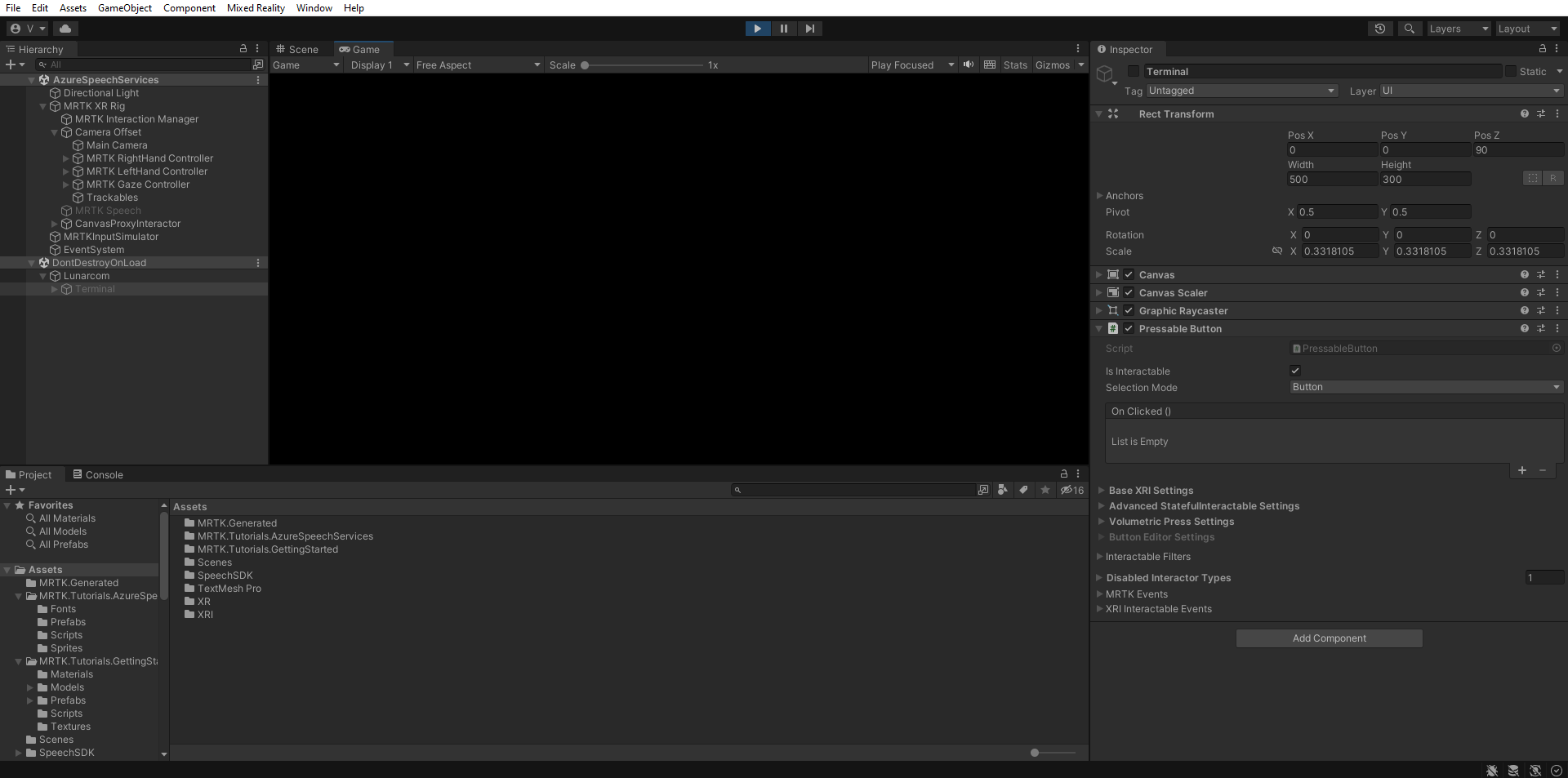The width and height of the screenshot is (1568, 778).
Task: Open the Free Aspect dropdown
Action: point(478,64)
